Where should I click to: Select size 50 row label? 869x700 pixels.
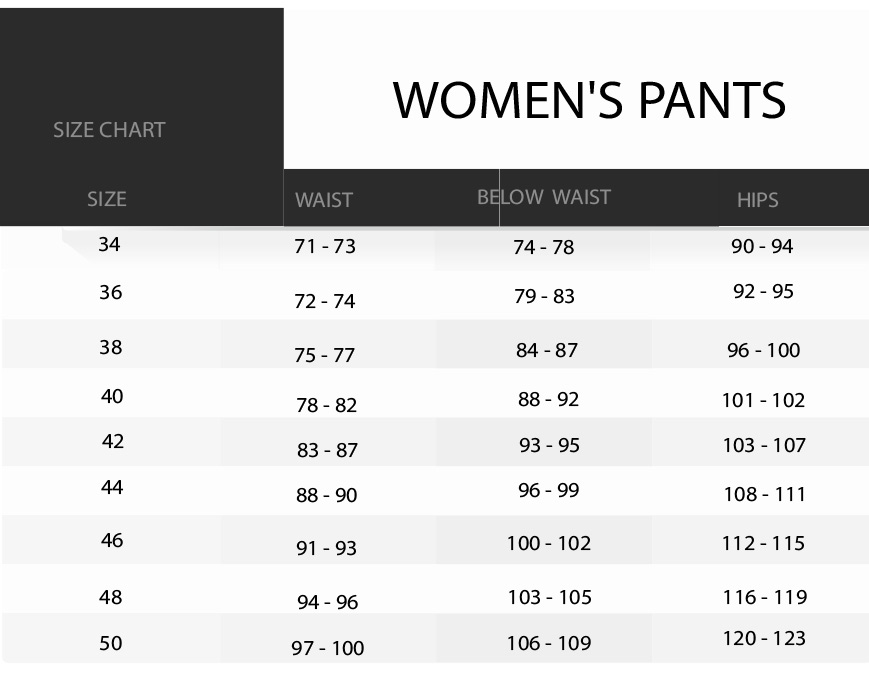110,643
